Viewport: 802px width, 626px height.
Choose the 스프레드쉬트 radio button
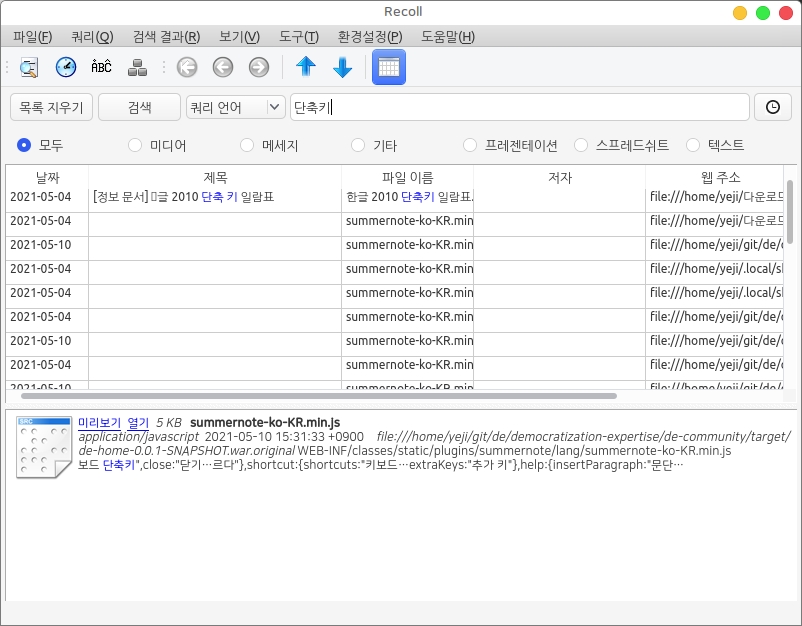[581, 145]
